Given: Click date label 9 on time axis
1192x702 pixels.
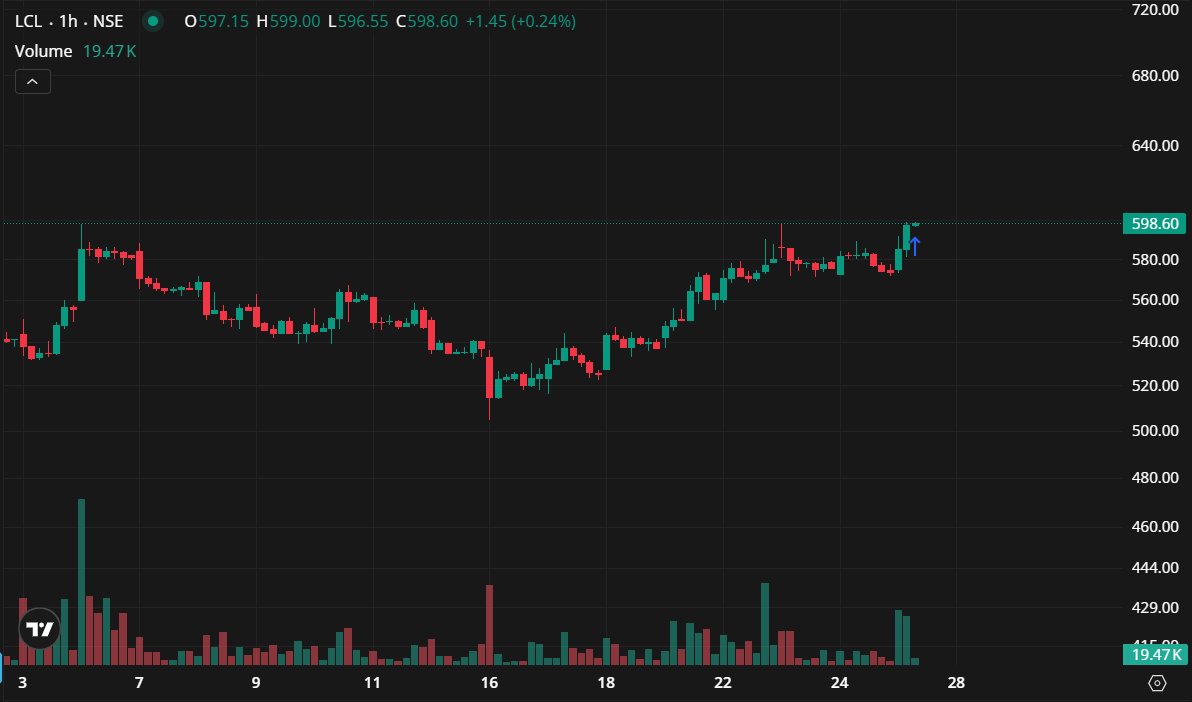Looking at the screenshot, I should [256, 682].
